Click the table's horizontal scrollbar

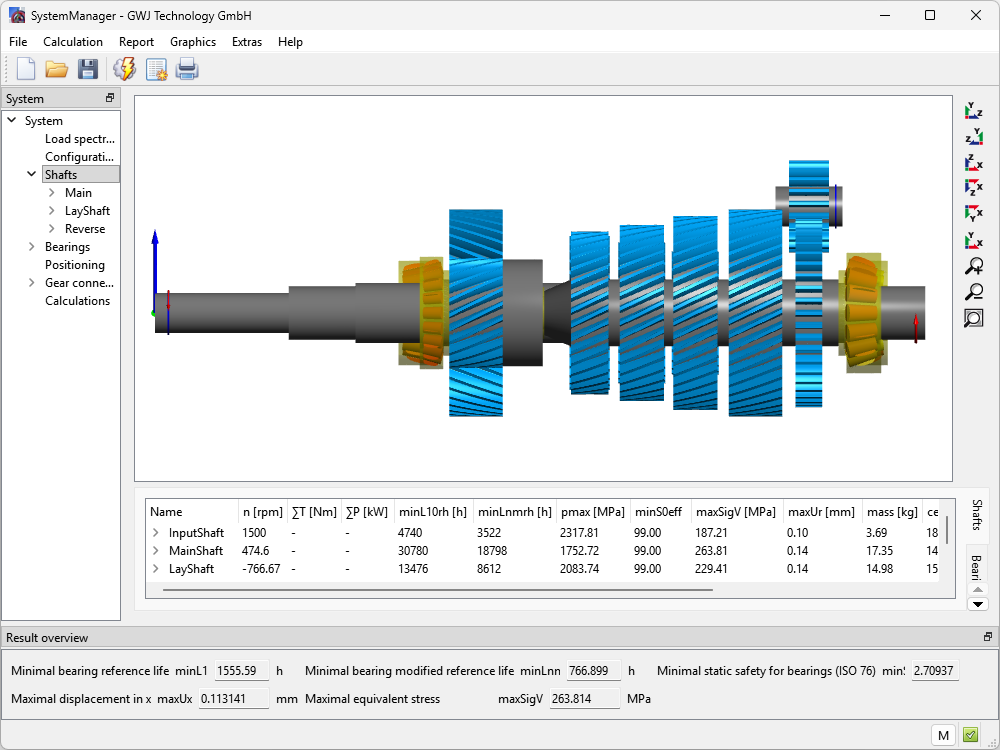pyautogui.click(x=437, y=590)
